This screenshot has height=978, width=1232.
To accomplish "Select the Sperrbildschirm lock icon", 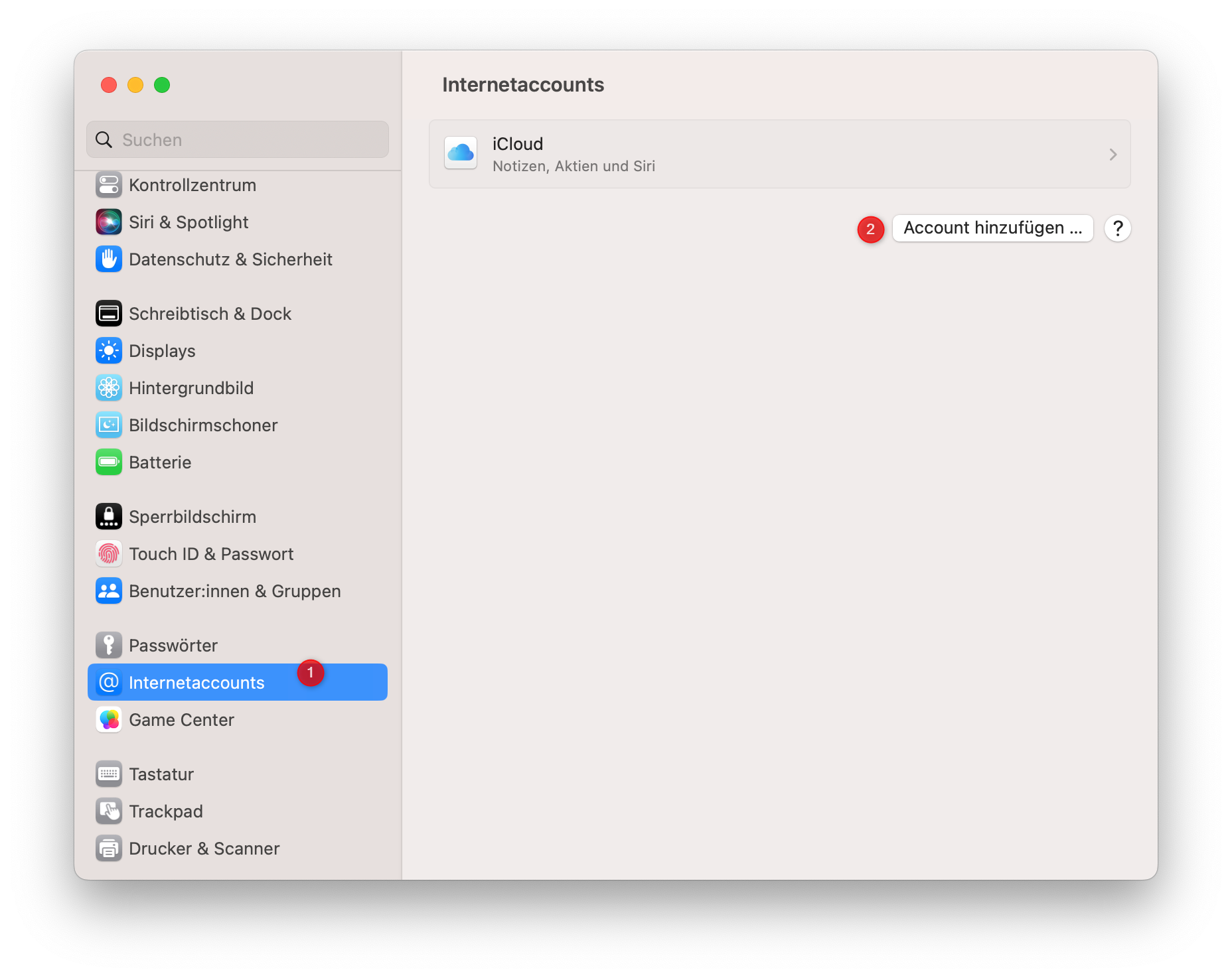I will [x=109, y=517].
